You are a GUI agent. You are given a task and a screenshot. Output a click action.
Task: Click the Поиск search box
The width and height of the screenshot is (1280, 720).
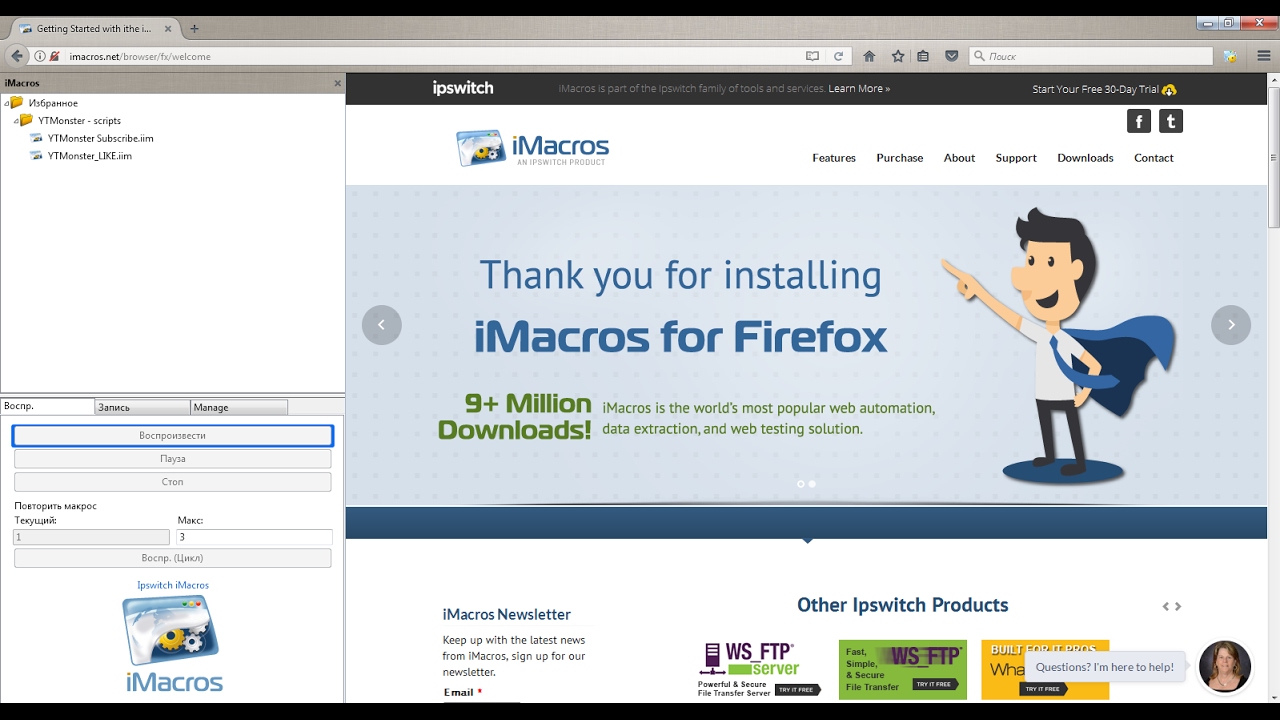1090,56
